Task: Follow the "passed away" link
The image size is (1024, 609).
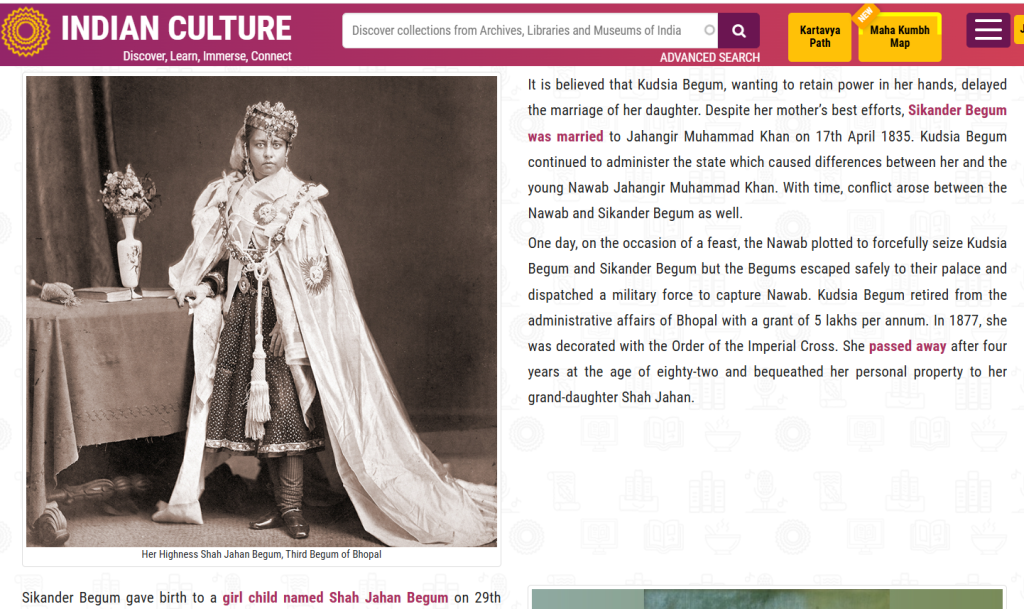Action: pos(907,346)
